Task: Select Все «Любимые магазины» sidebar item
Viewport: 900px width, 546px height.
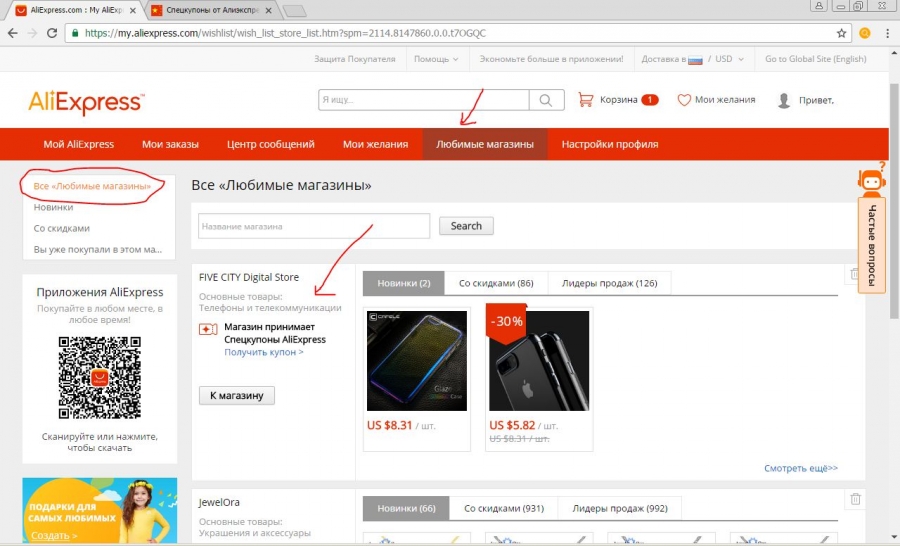Action: [x=92, y=186]
